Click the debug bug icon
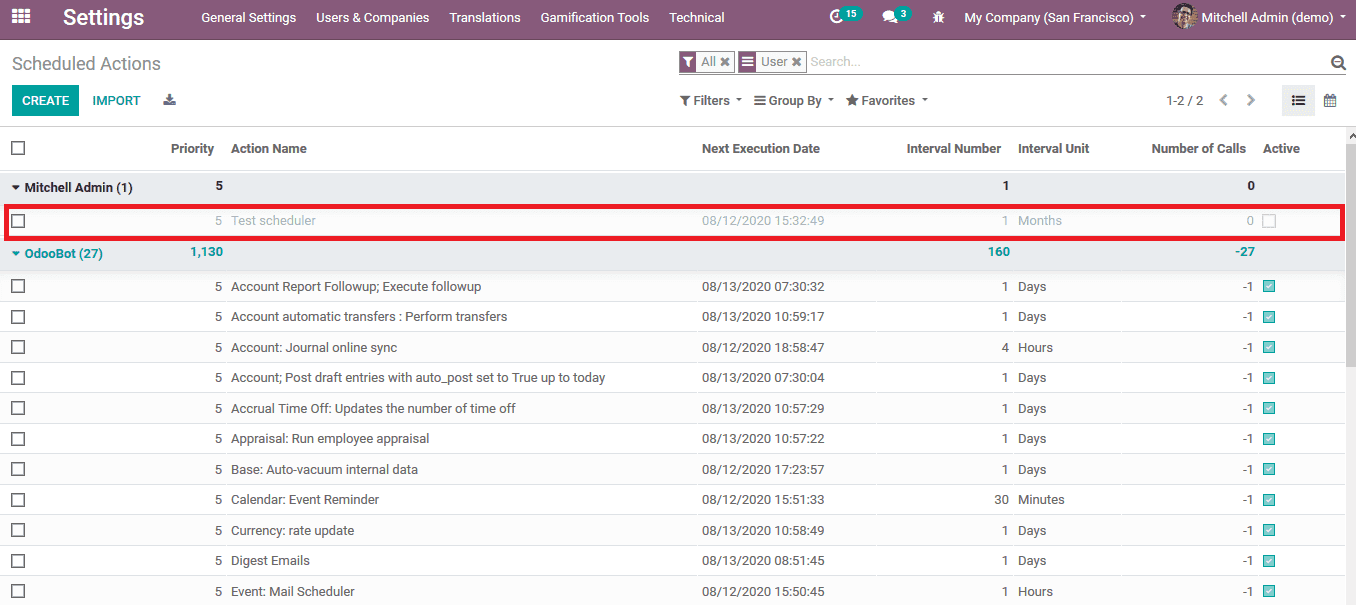This screenshot has height=605, width=1357. click(938, 17)
